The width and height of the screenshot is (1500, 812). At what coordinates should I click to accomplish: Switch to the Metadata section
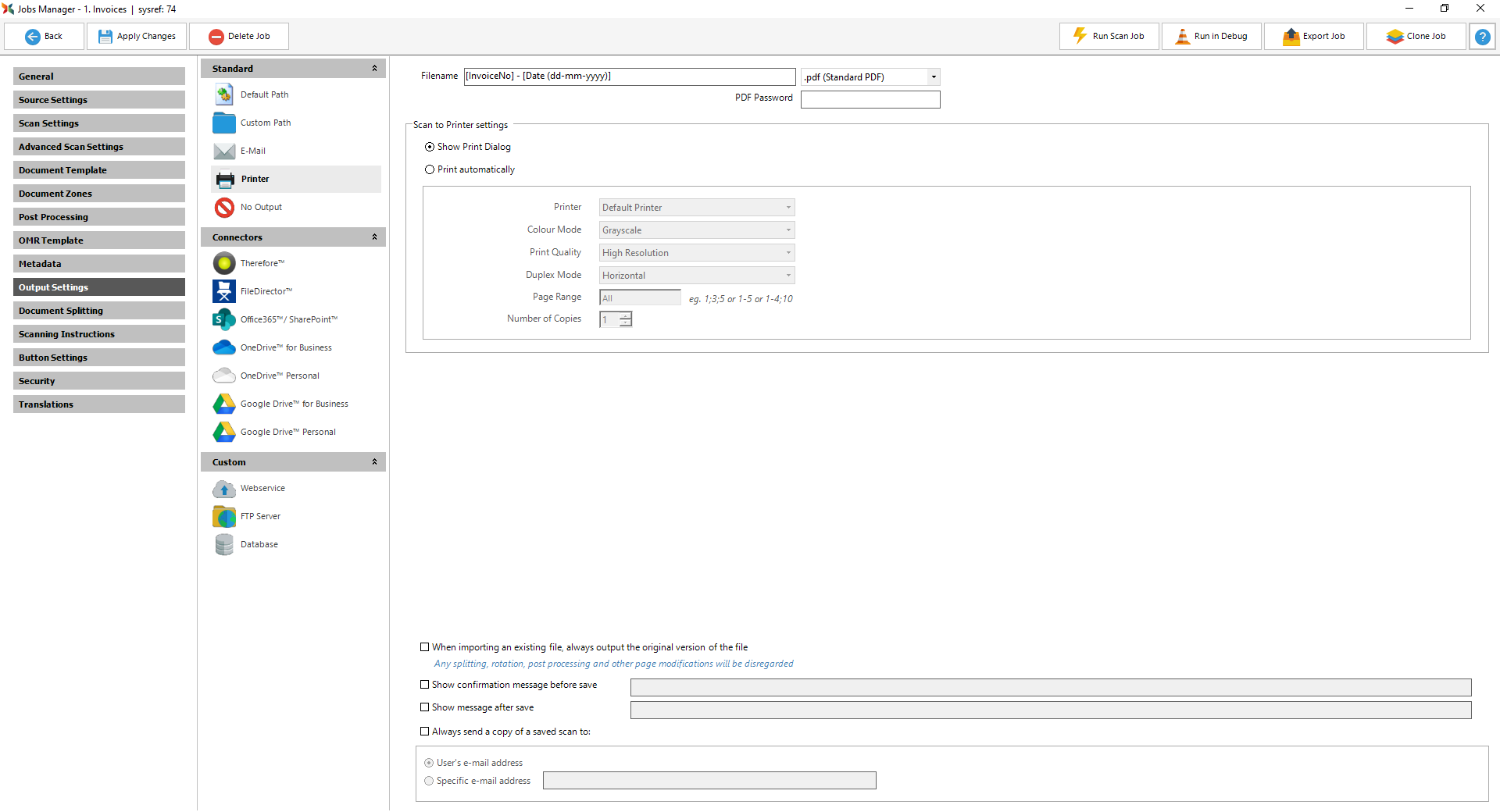pos(99,264)
